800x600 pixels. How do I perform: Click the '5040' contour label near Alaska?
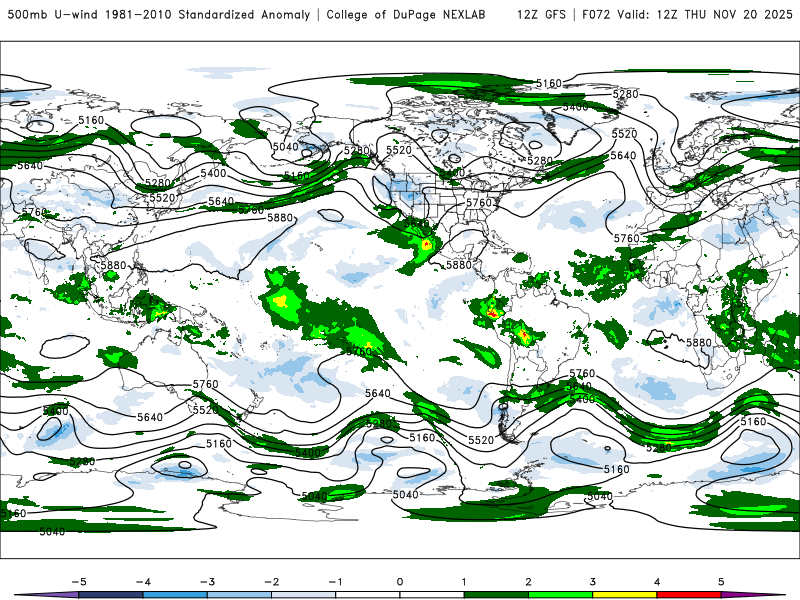tap(285, 147)
